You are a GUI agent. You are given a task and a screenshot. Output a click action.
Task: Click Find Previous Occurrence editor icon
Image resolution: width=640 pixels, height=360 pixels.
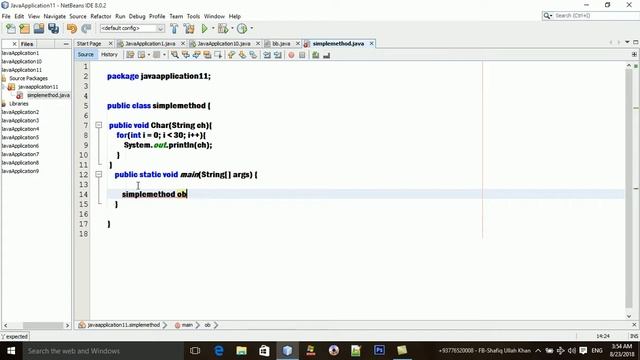point(186,55)
